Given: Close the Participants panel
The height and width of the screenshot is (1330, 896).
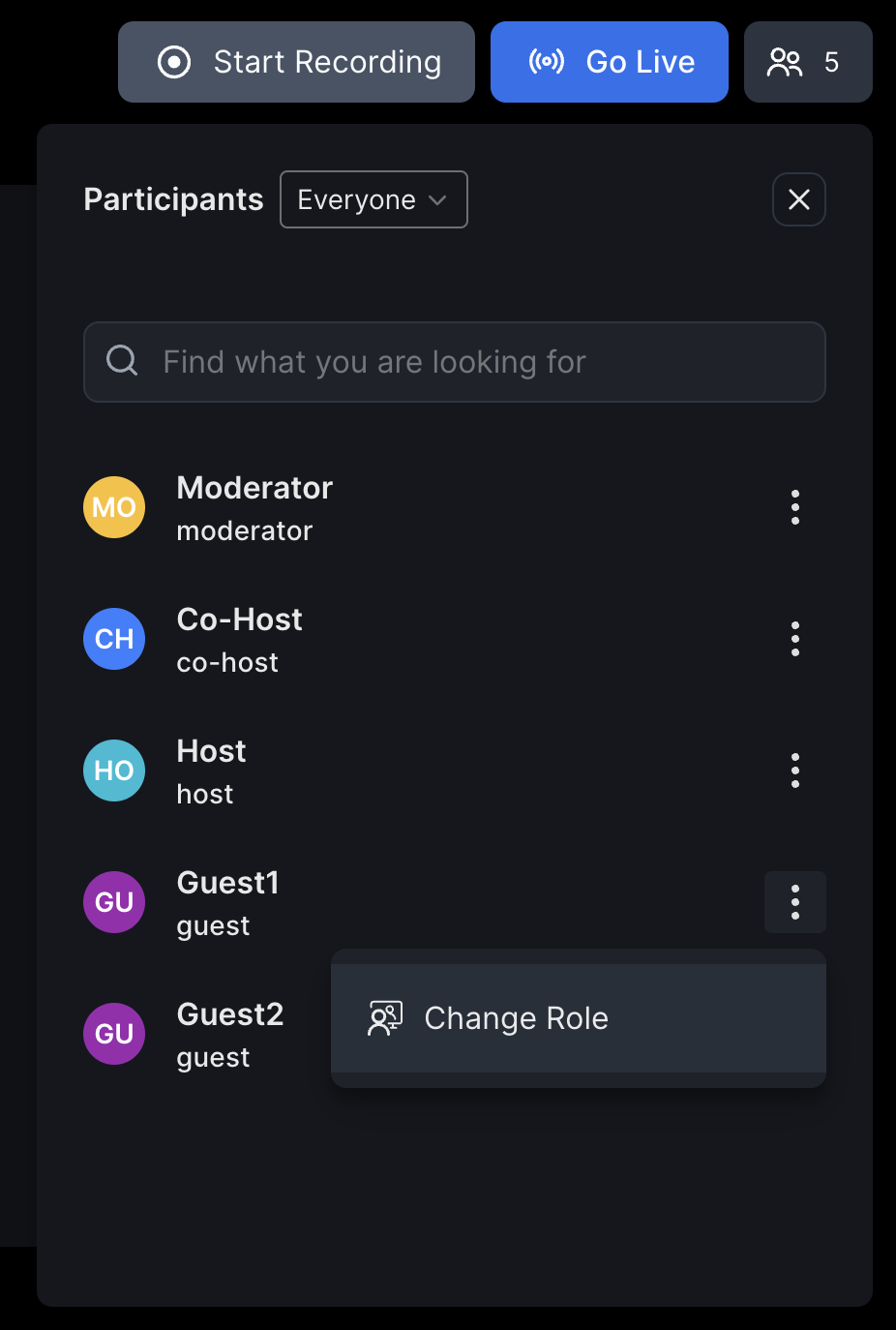Looking at the screenshot, I should click(798, 199).
